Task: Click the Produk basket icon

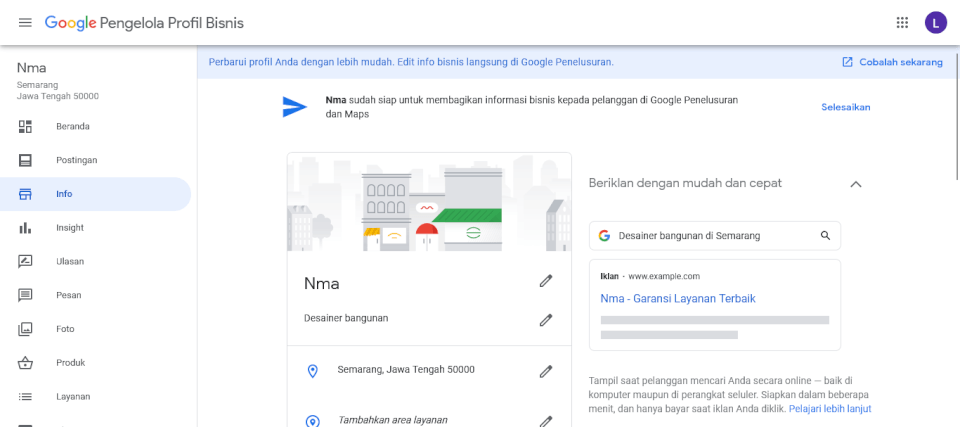Action: 25,363
